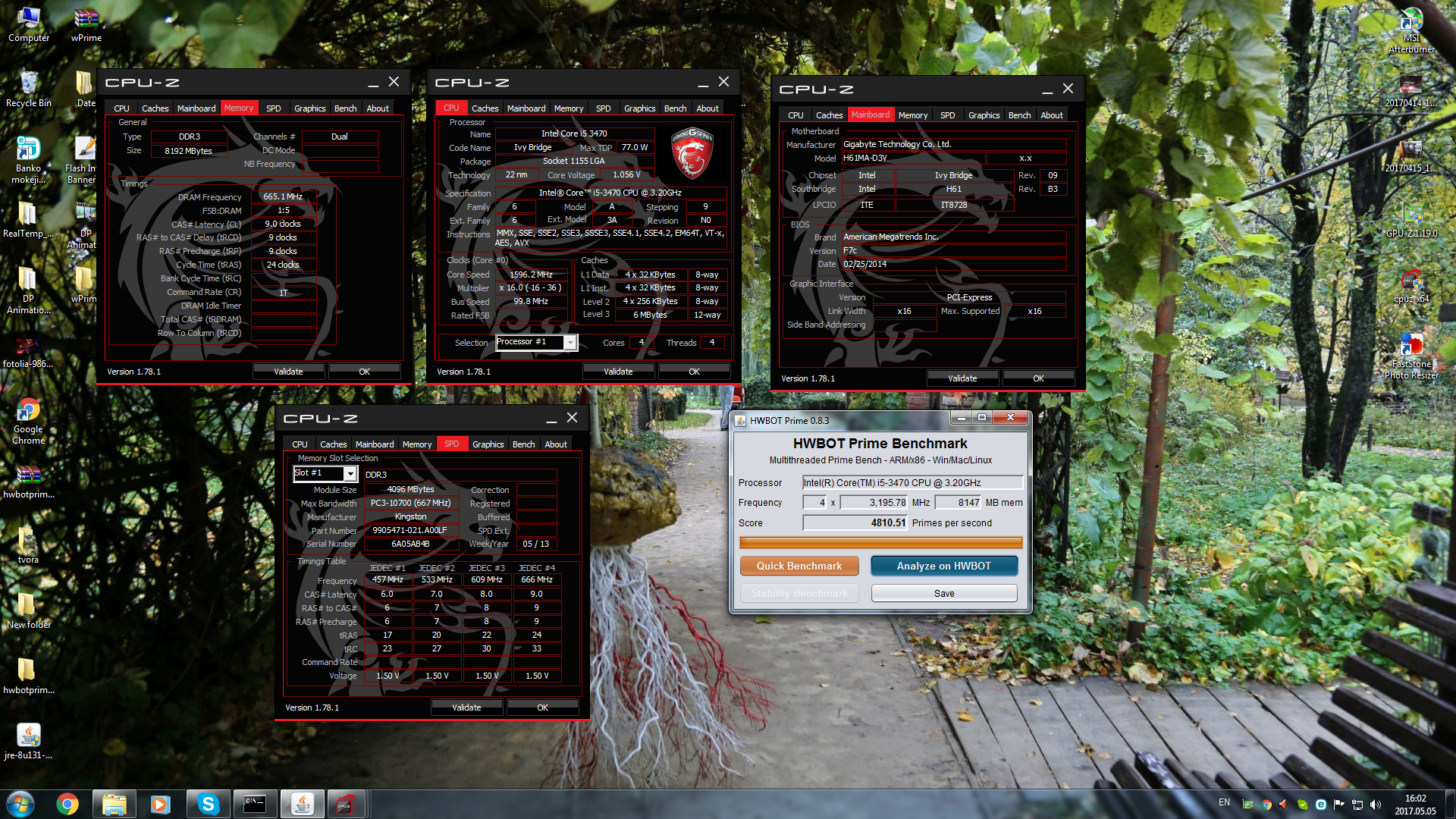Open the 20170414_1... image file icon

pos(1411,90)
